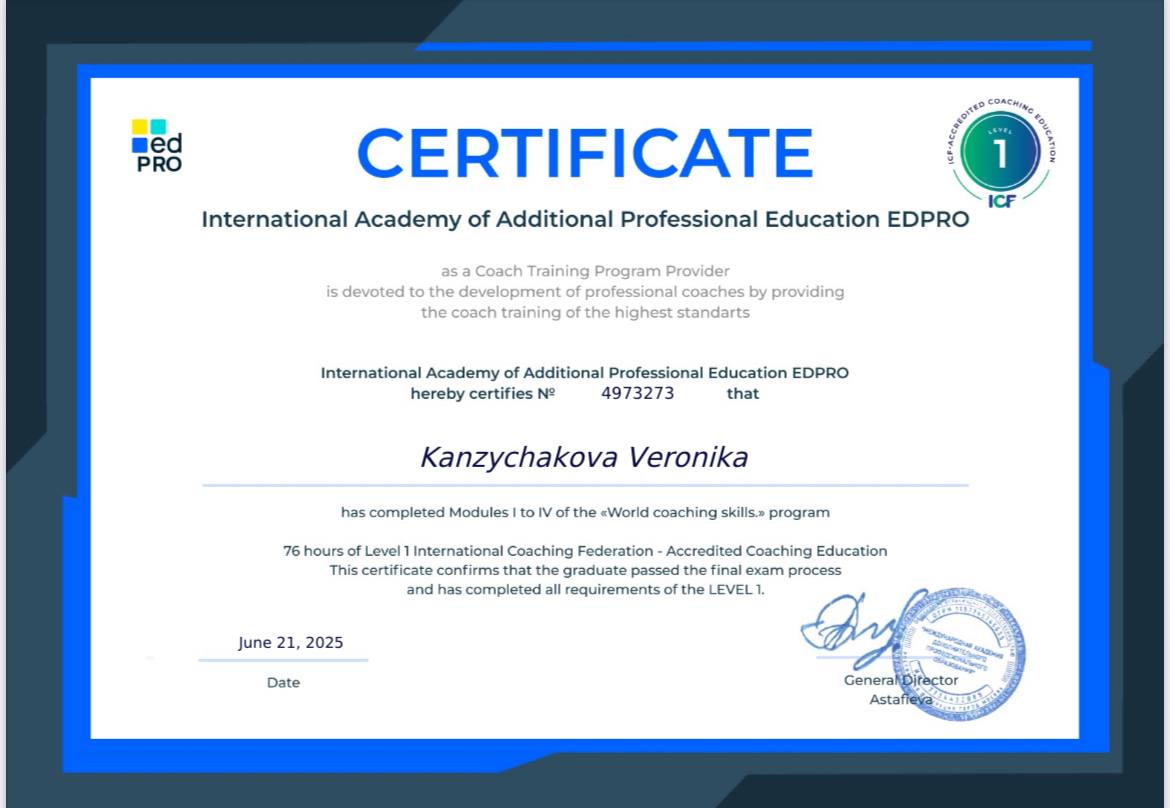
Task: Click "as a Coach Training Program Provider" line
Action: [585, 271]
